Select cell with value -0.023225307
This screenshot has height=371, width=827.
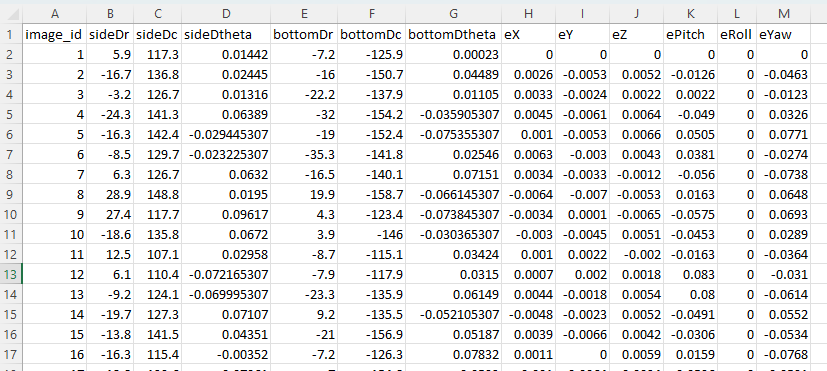pyautogui.click(x=226, y=155)
